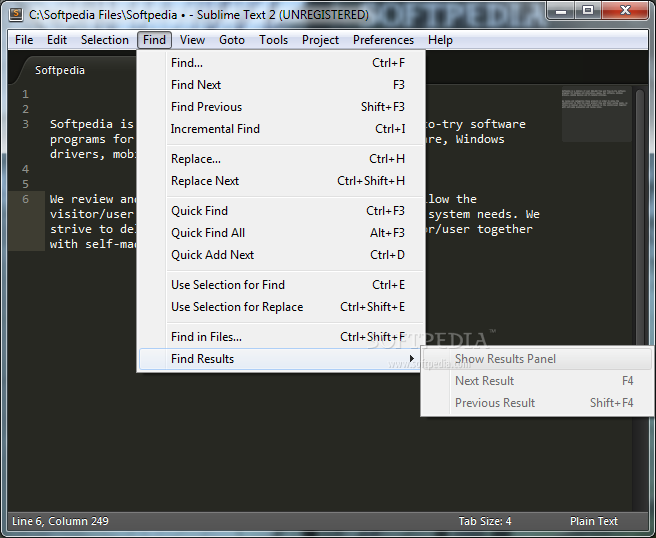Select the Find Next menu entry

click(281, 85)
